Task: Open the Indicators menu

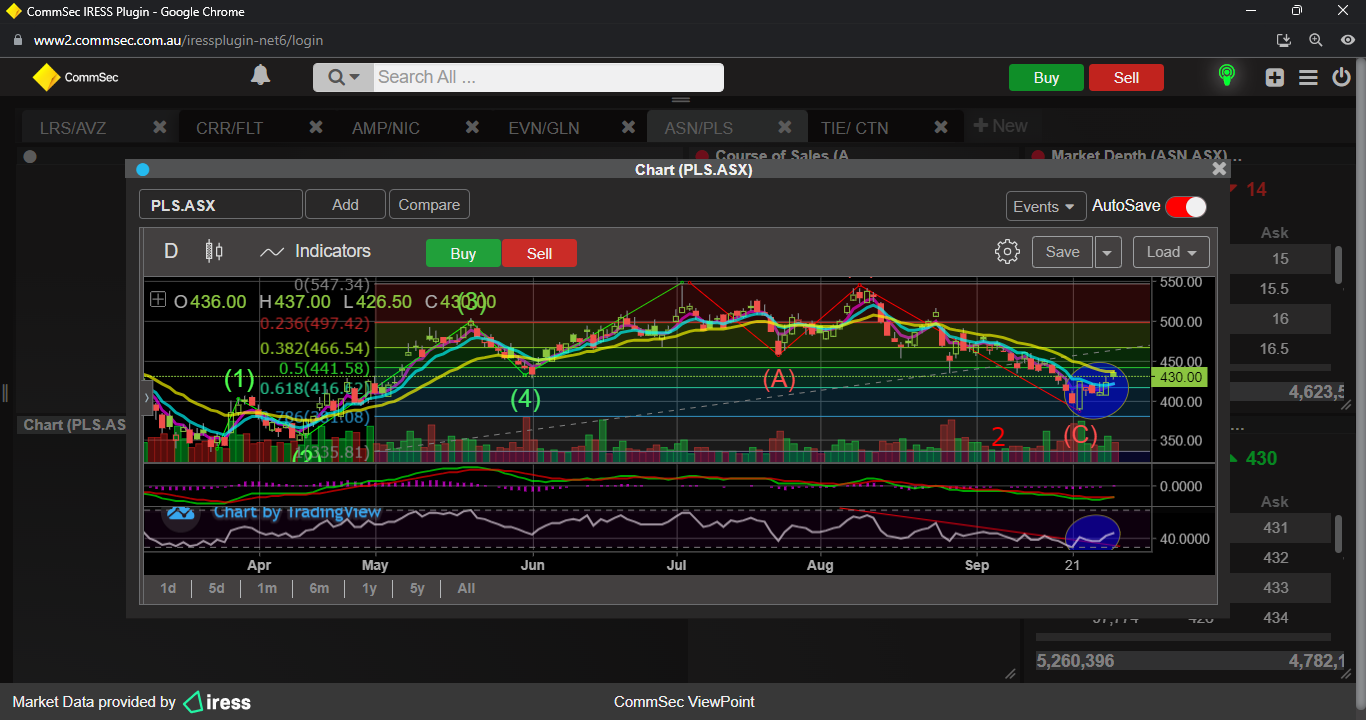Action: pos(315,251)
